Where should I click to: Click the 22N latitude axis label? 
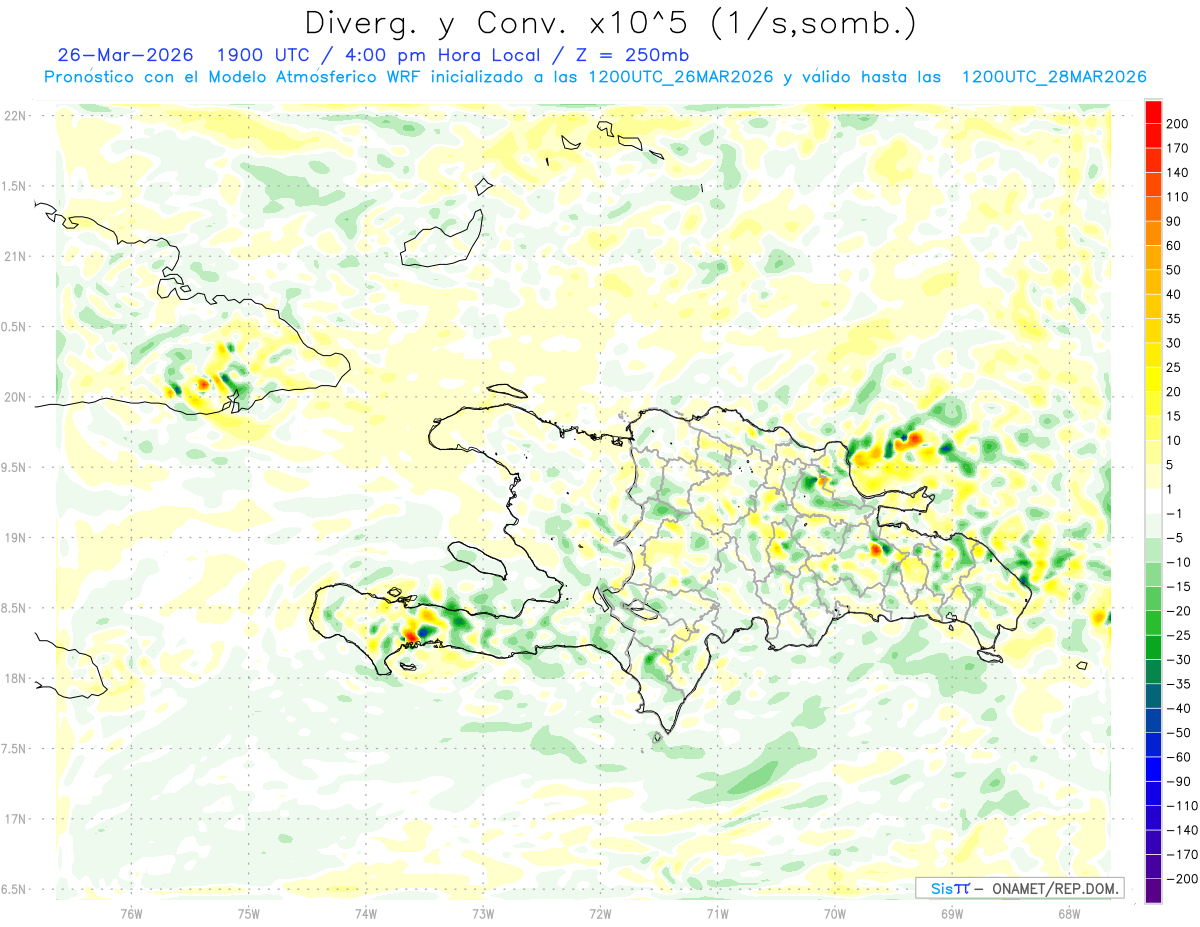click(x=14, y=116)
